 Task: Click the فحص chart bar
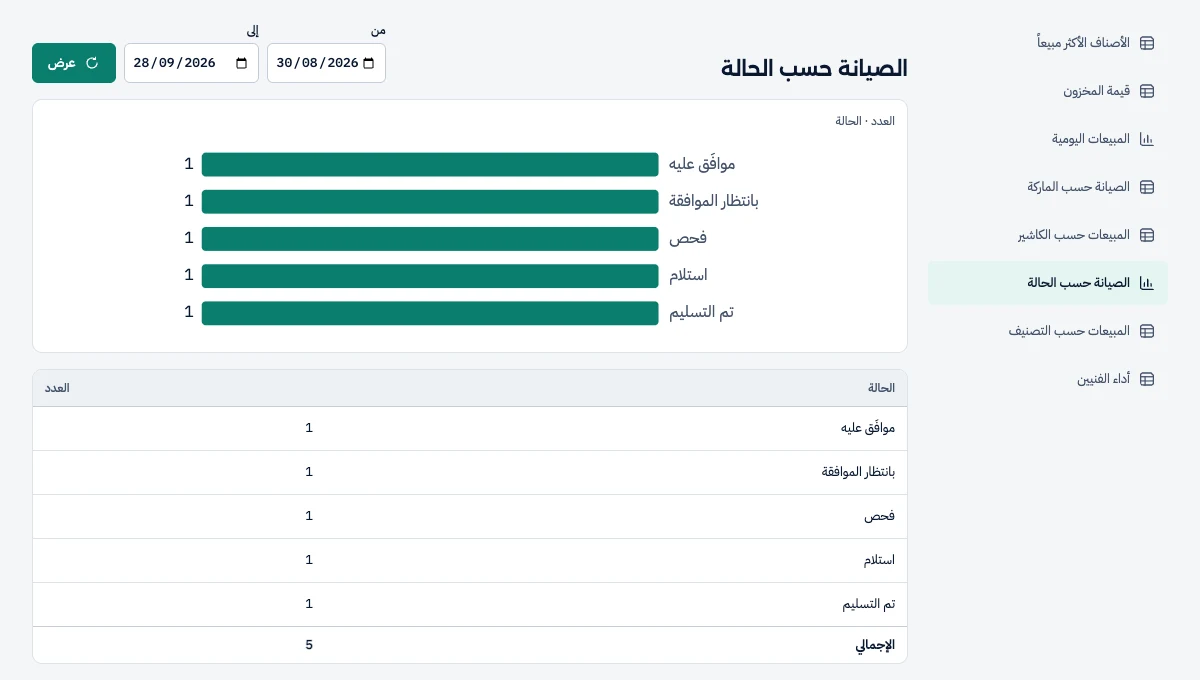click(430, 238)
